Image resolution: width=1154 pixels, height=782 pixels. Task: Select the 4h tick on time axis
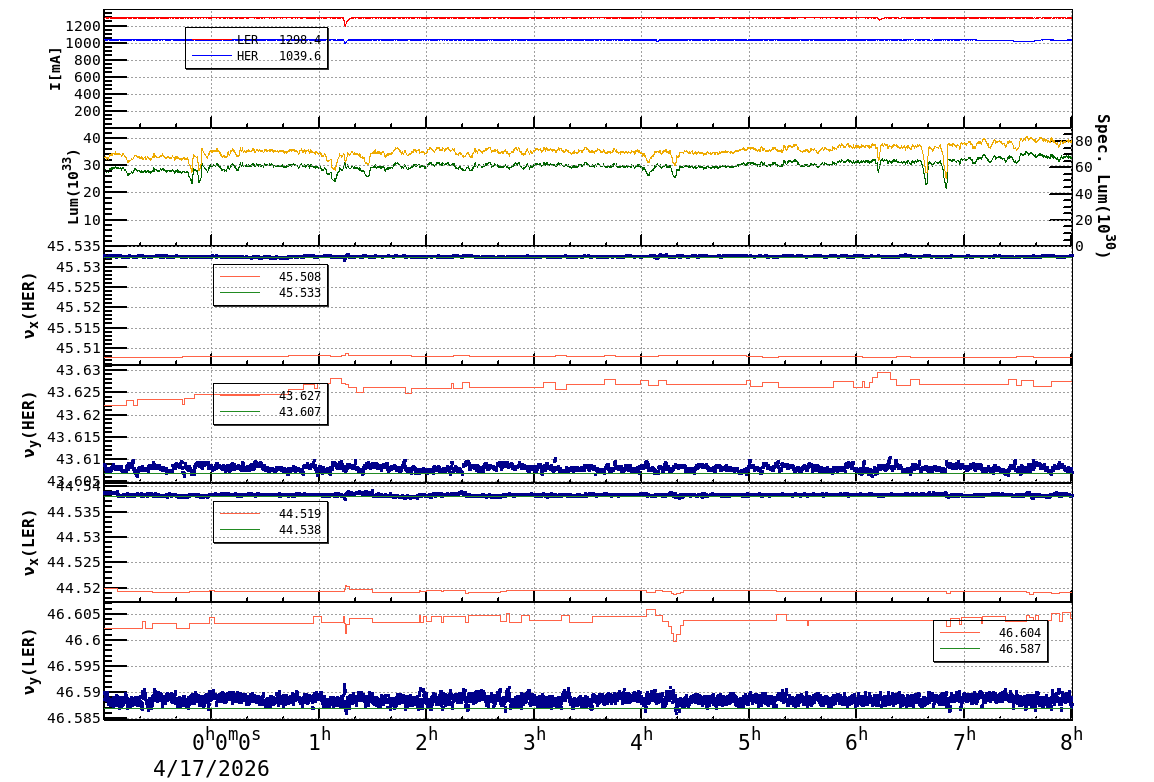tap(641, 741)
